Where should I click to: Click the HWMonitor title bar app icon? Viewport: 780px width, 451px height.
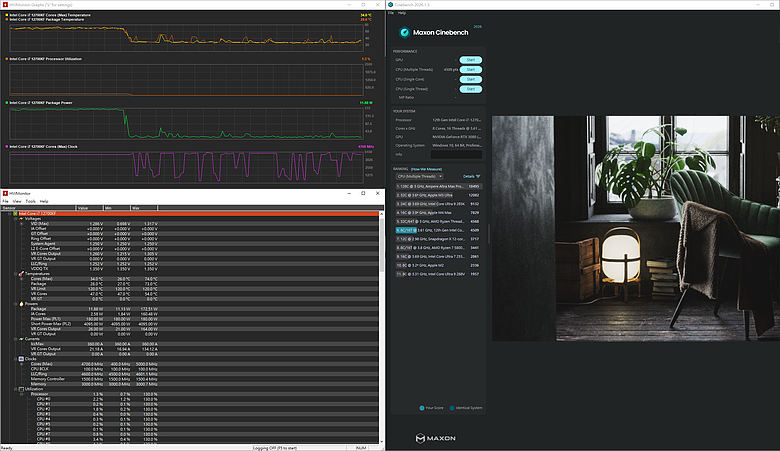[5, 193]
